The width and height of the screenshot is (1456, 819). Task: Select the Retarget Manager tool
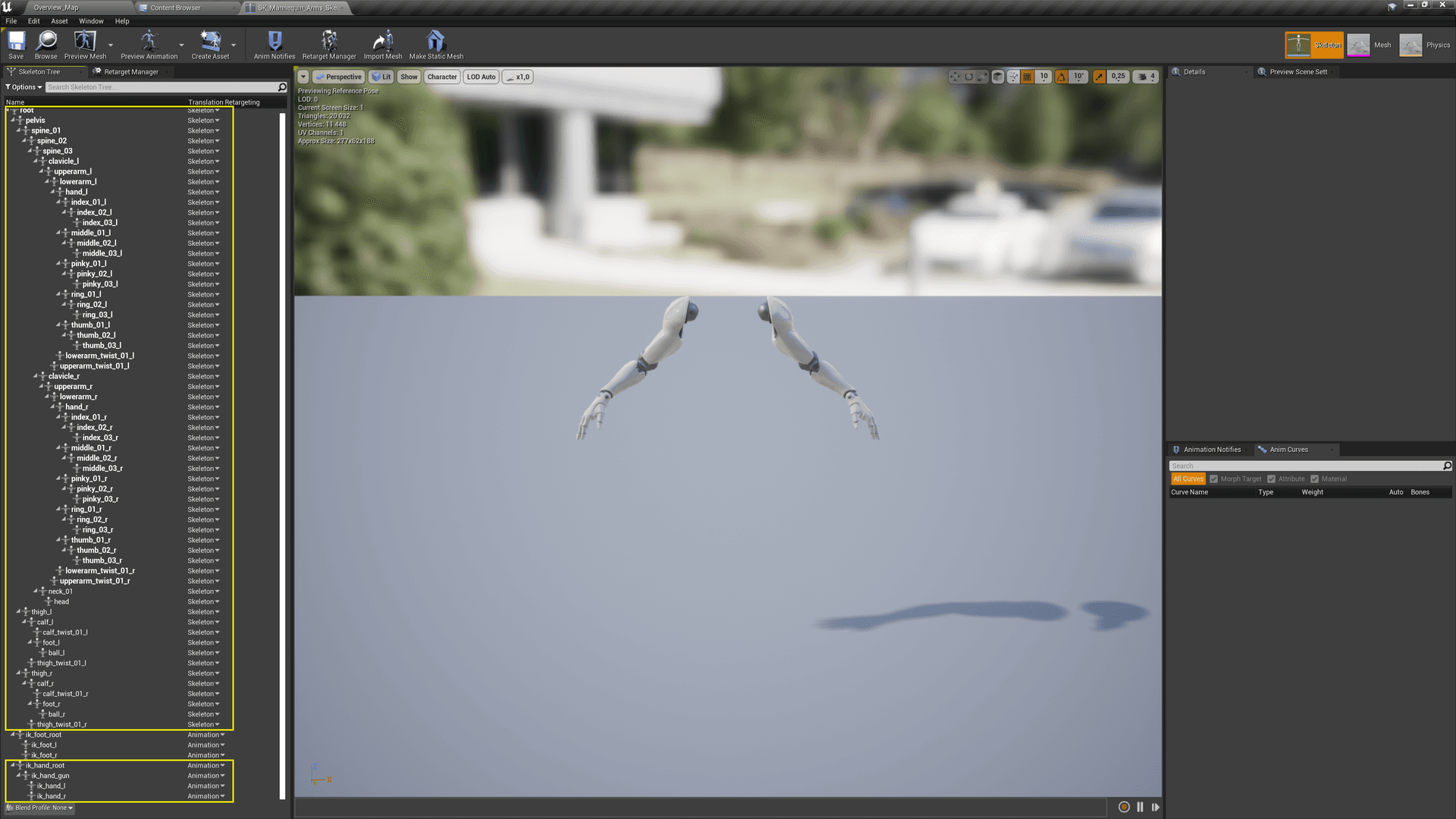(329, 44)
